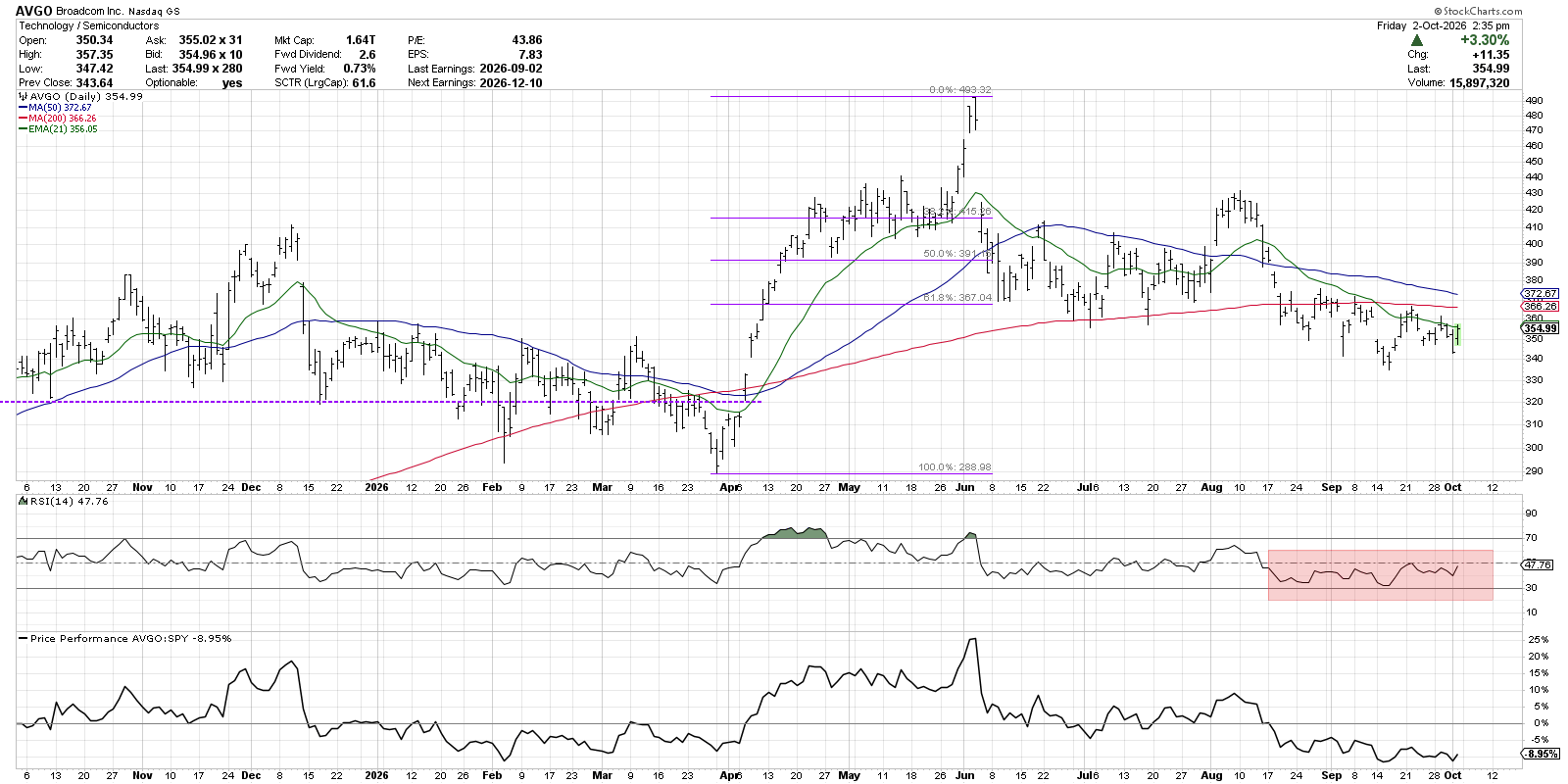Click the Fibonacci 0.0%: 493.32 label
This screenshot has width=1568, height=784.
pyautogui.click(x=960, y=90)
